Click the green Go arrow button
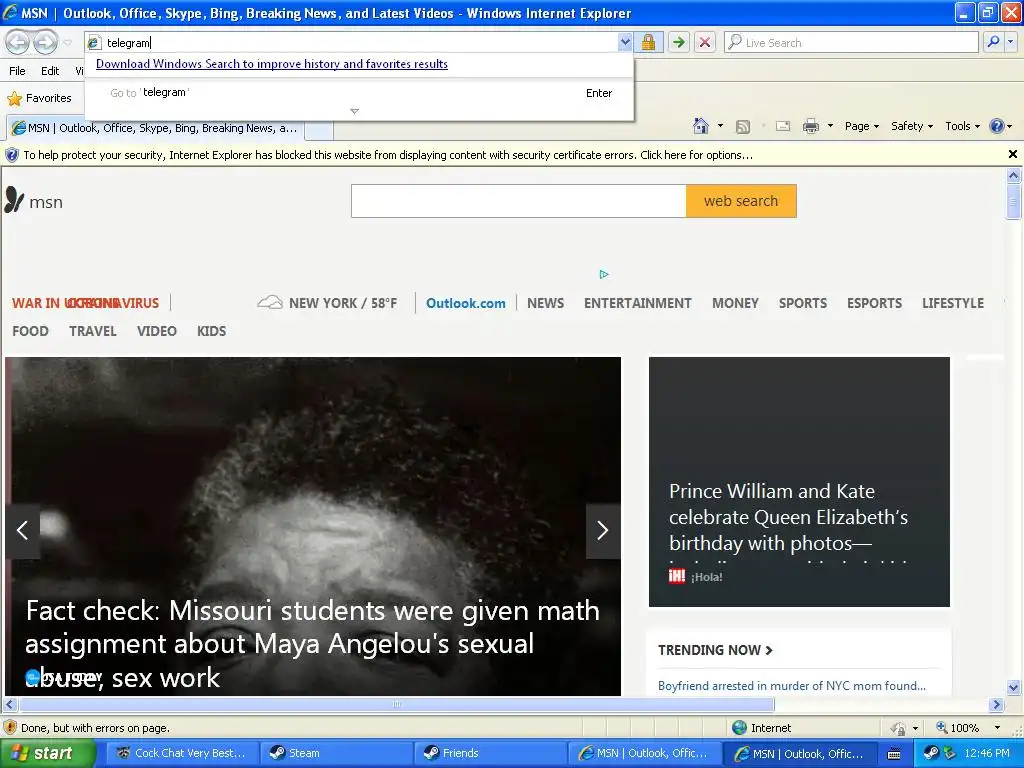The width and height of the screenshot is (1024, 768). pos(679,42)
